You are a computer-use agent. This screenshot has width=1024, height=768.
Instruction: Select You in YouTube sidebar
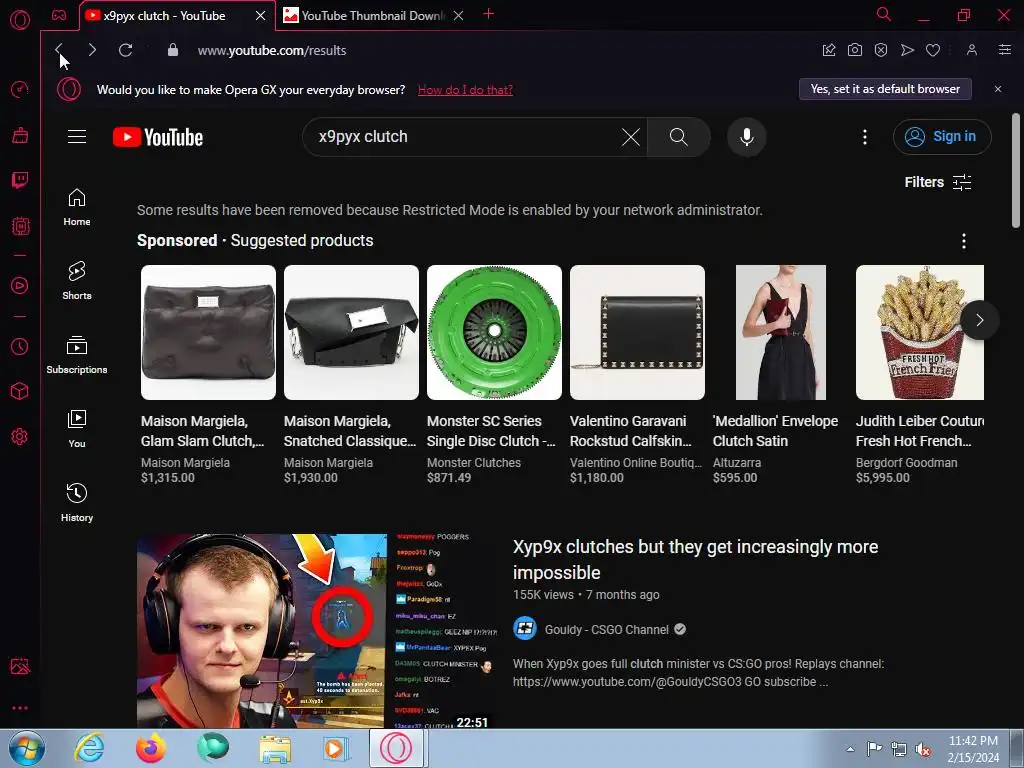(x=77, y=428)
